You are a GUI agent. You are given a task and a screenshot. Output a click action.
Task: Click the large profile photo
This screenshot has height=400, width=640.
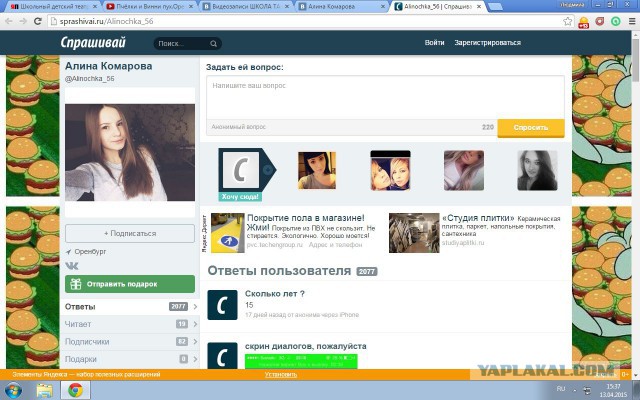click(130, 152)
